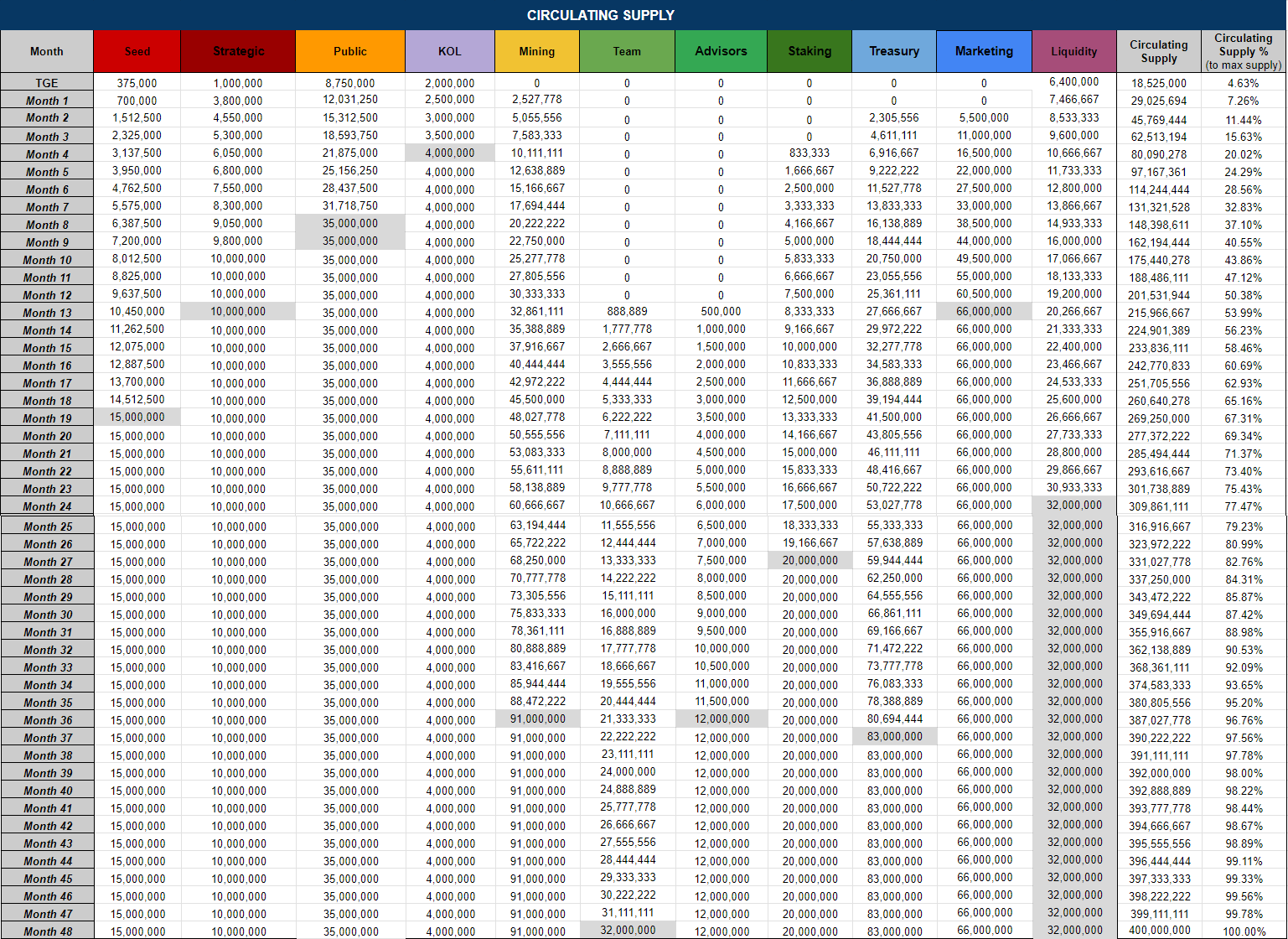Click the 87.42% cell in Month 30
This screenshot has height=939, width=1288.
[x=1244, y=615]
